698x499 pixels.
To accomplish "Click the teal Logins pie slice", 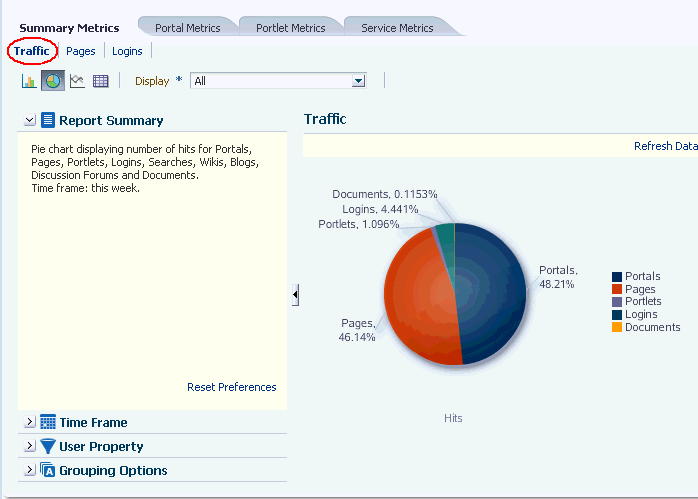I will pyautogui.click(x=446, y=245).
